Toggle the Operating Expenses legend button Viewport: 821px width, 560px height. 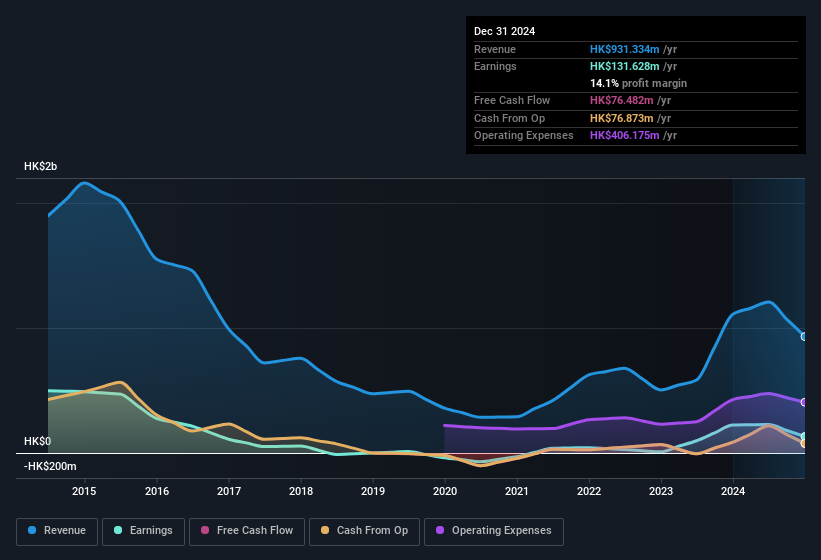coord(494,531)
